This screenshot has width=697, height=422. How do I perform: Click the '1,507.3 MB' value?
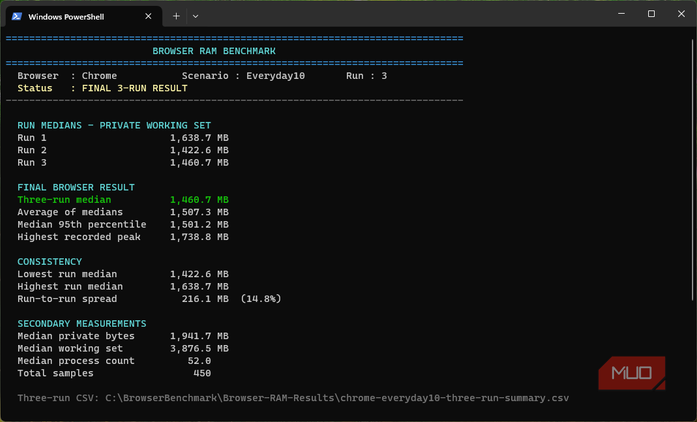[199, 212]
